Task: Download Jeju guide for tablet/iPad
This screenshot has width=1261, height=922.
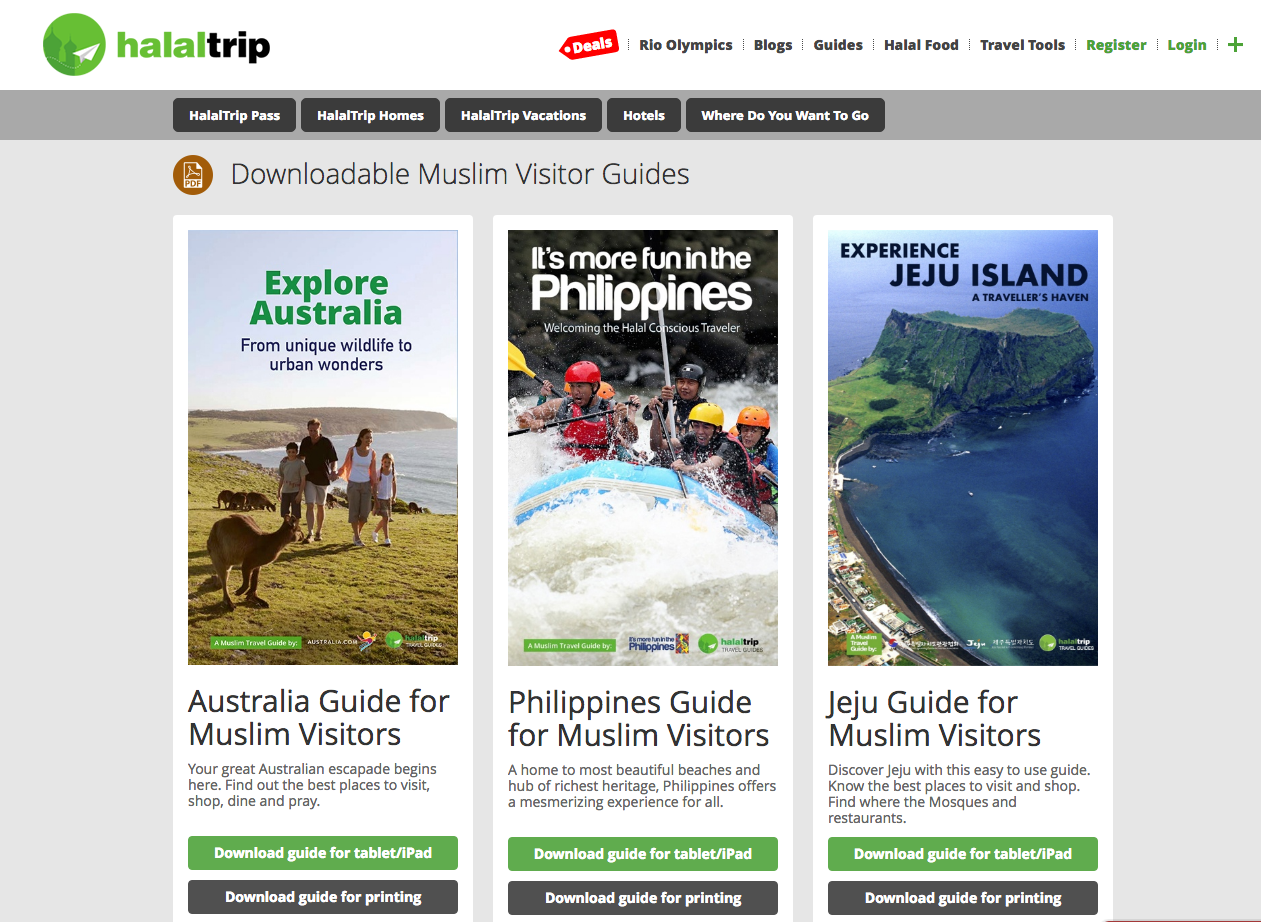Action: [x=963, y=854]
